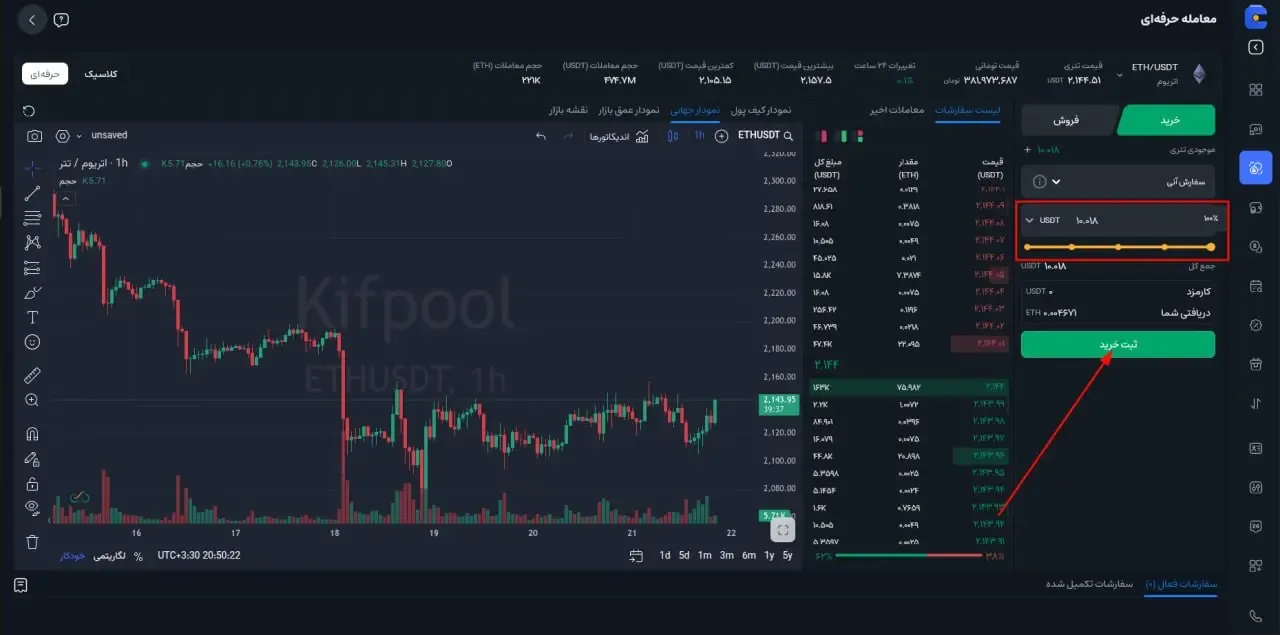This screenshot has height=635, width=1280.
Task: Select the brush drawing tool
Action: (32, 293)
